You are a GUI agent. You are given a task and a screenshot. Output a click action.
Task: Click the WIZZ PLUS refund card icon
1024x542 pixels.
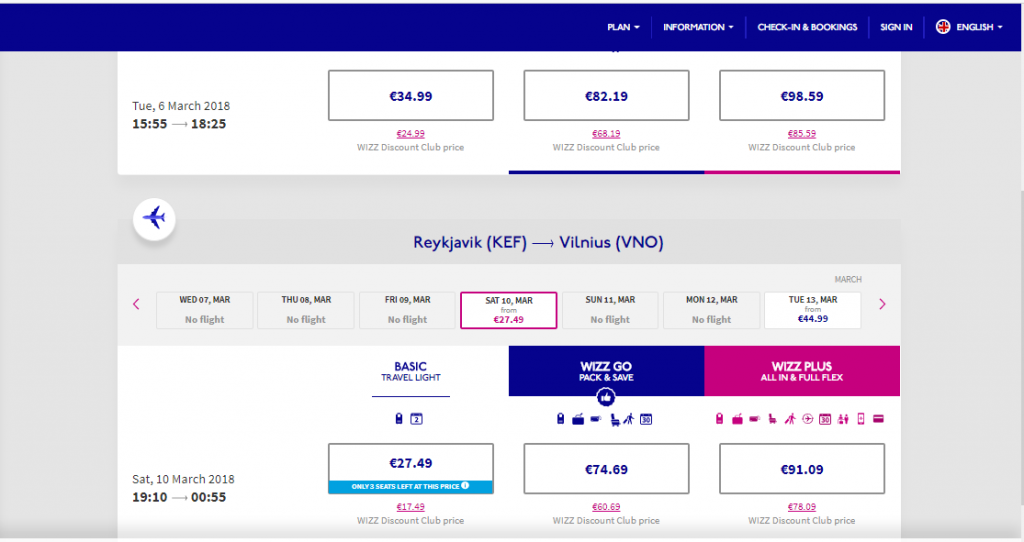[878, 419]
